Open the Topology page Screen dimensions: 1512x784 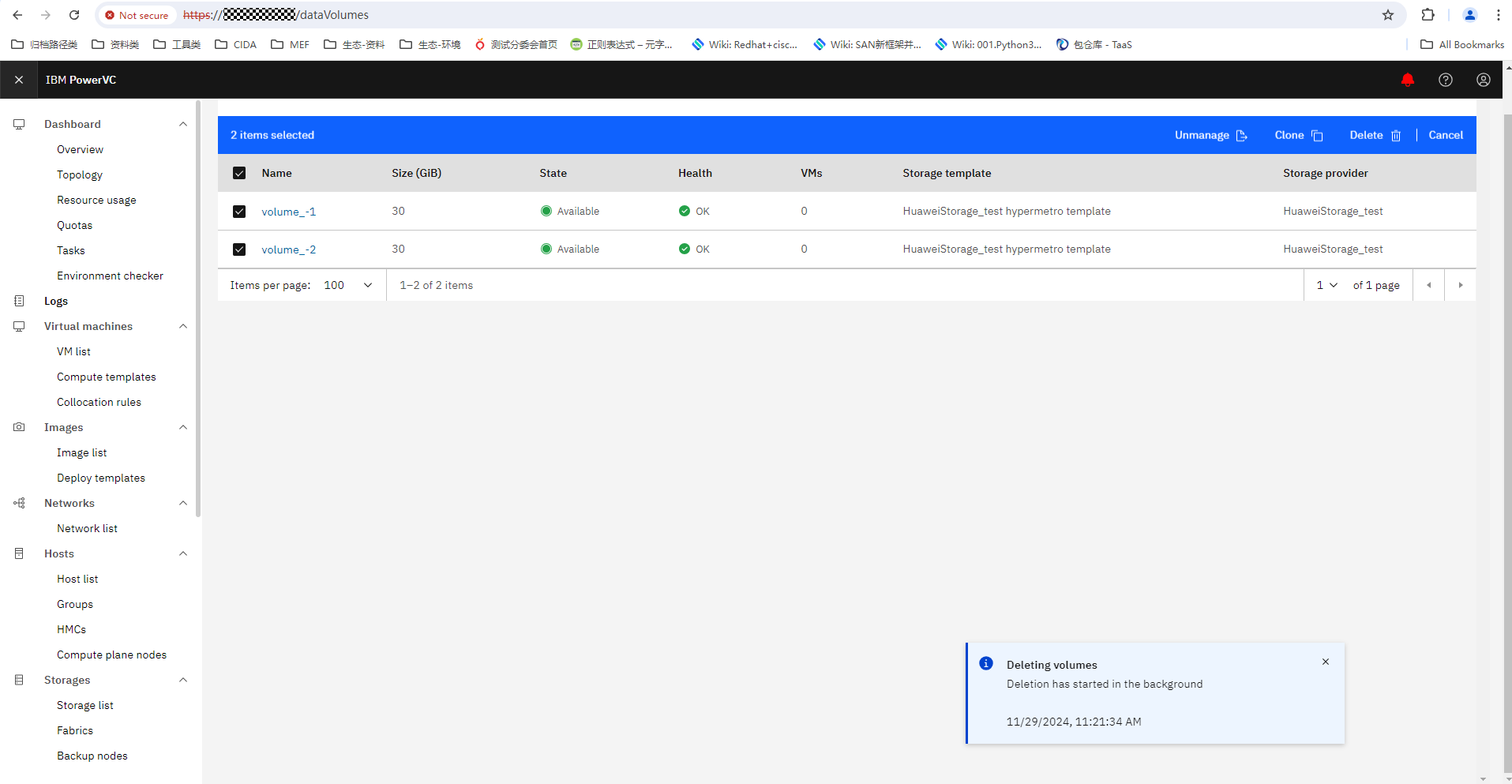coord(80,174)
